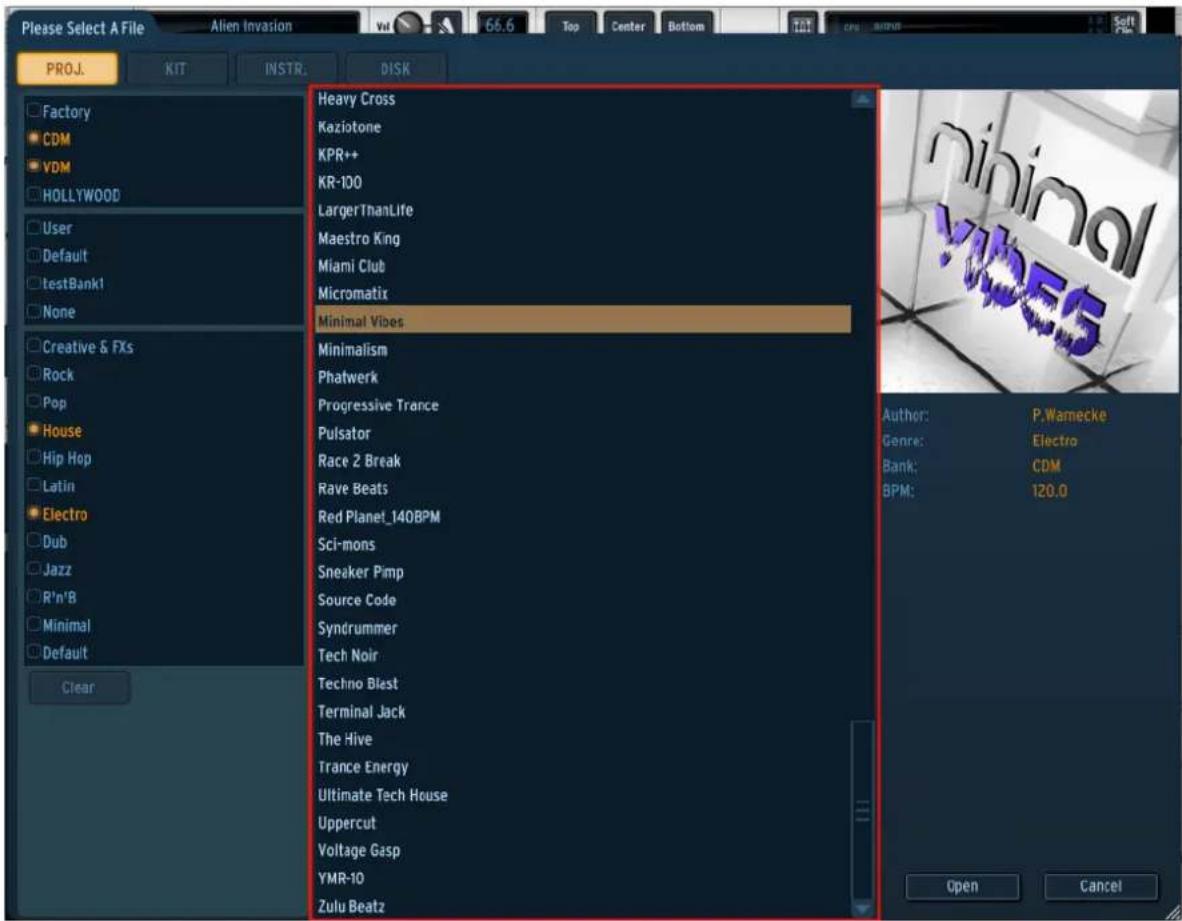The height and width of the screenshot is (921, 1182).
Task: Select Kaziotone in the file list
Action: [583, 127]
